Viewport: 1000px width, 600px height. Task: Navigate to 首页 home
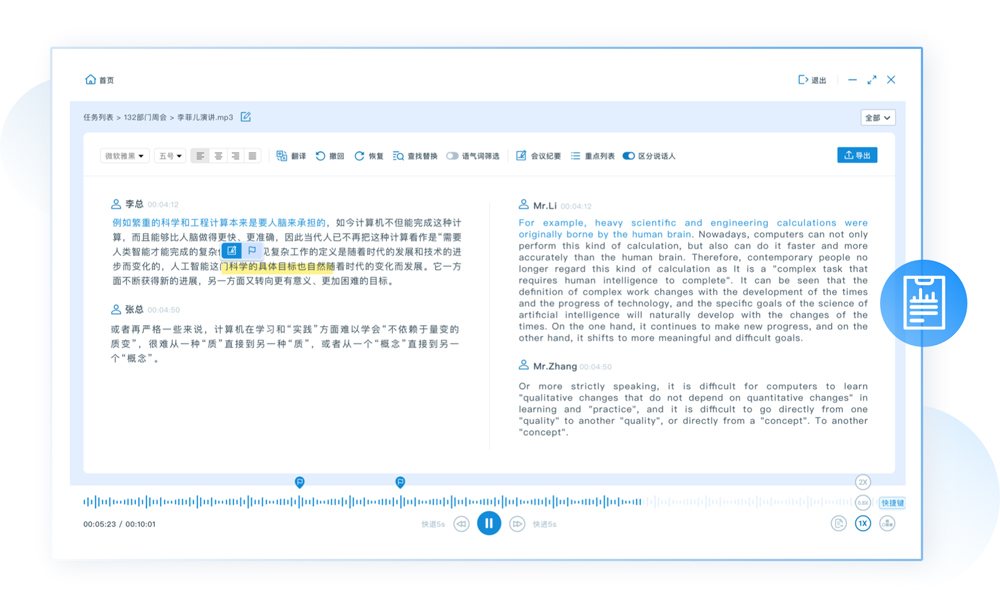click(99, 80)
